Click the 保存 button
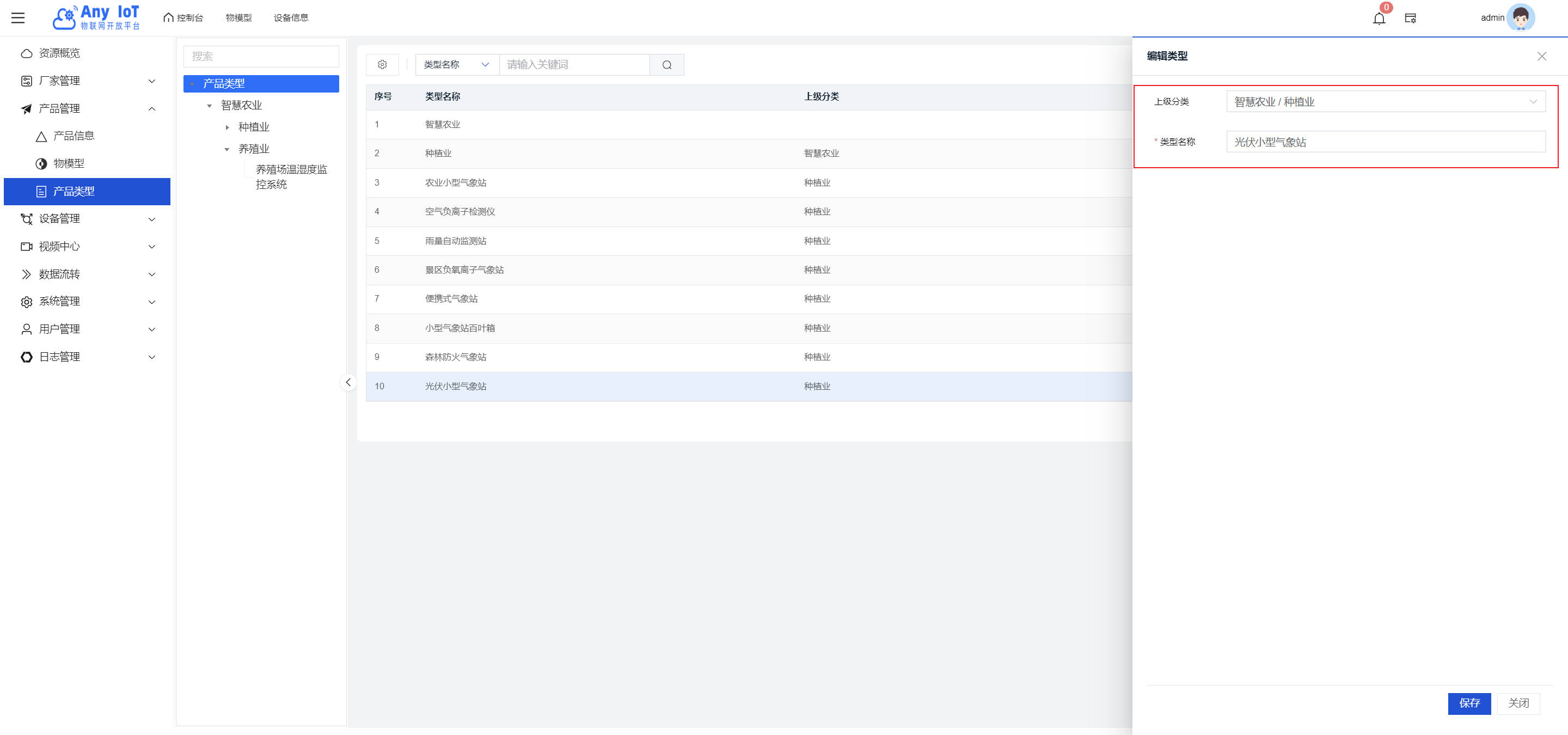1568x735 pixels. coord(1469,703)
